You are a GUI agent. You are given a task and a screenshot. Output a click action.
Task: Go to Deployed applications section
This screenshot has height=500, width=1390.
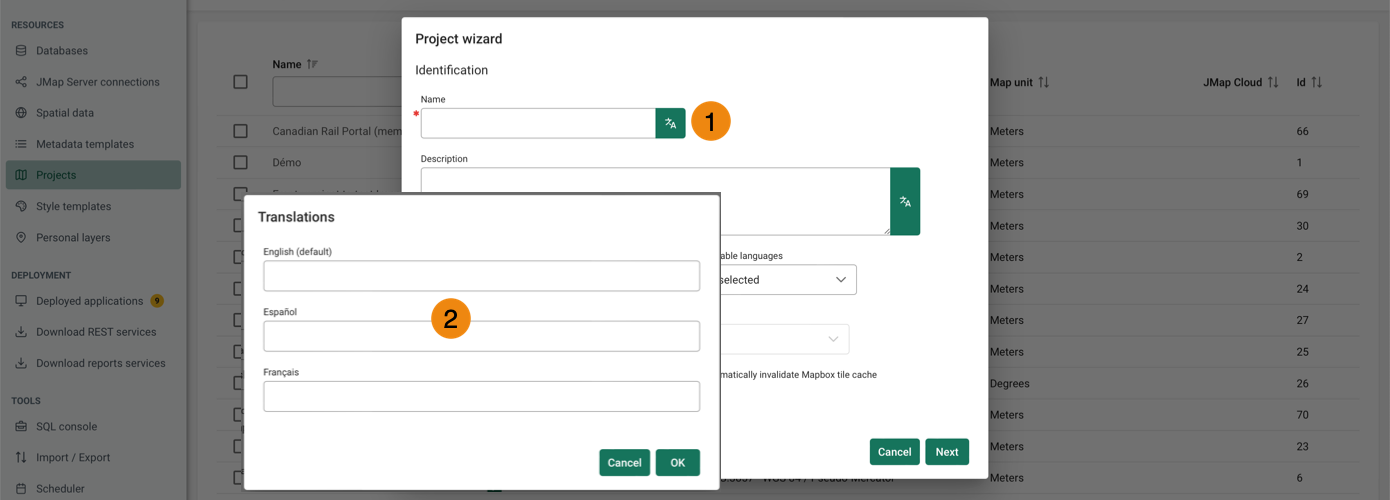pyautogui.click(x=89, y=301)
